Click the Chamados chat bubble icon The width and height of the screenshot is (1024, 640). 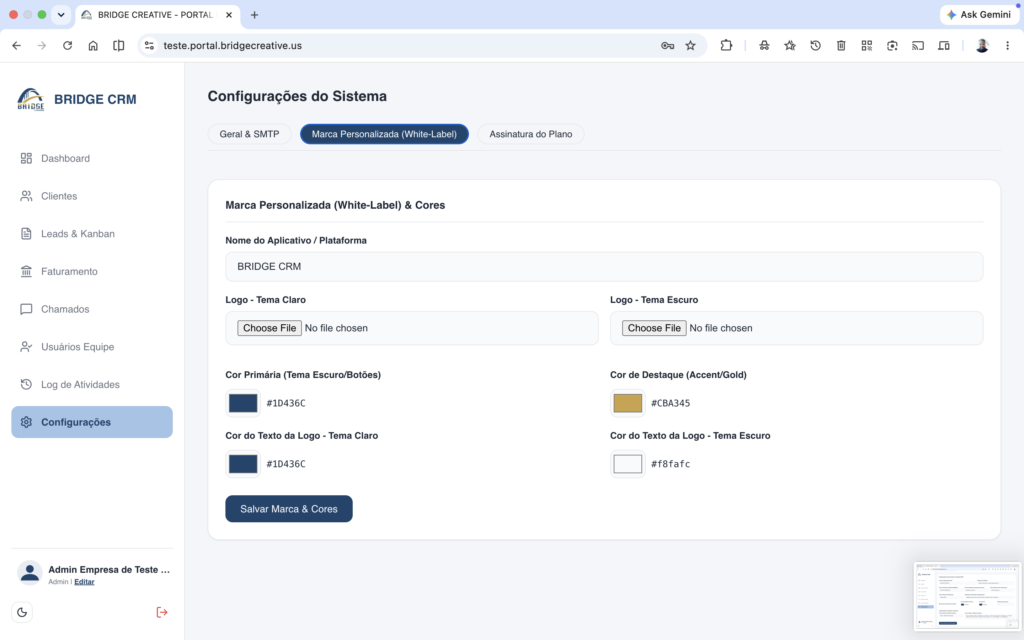pos(26,309)
